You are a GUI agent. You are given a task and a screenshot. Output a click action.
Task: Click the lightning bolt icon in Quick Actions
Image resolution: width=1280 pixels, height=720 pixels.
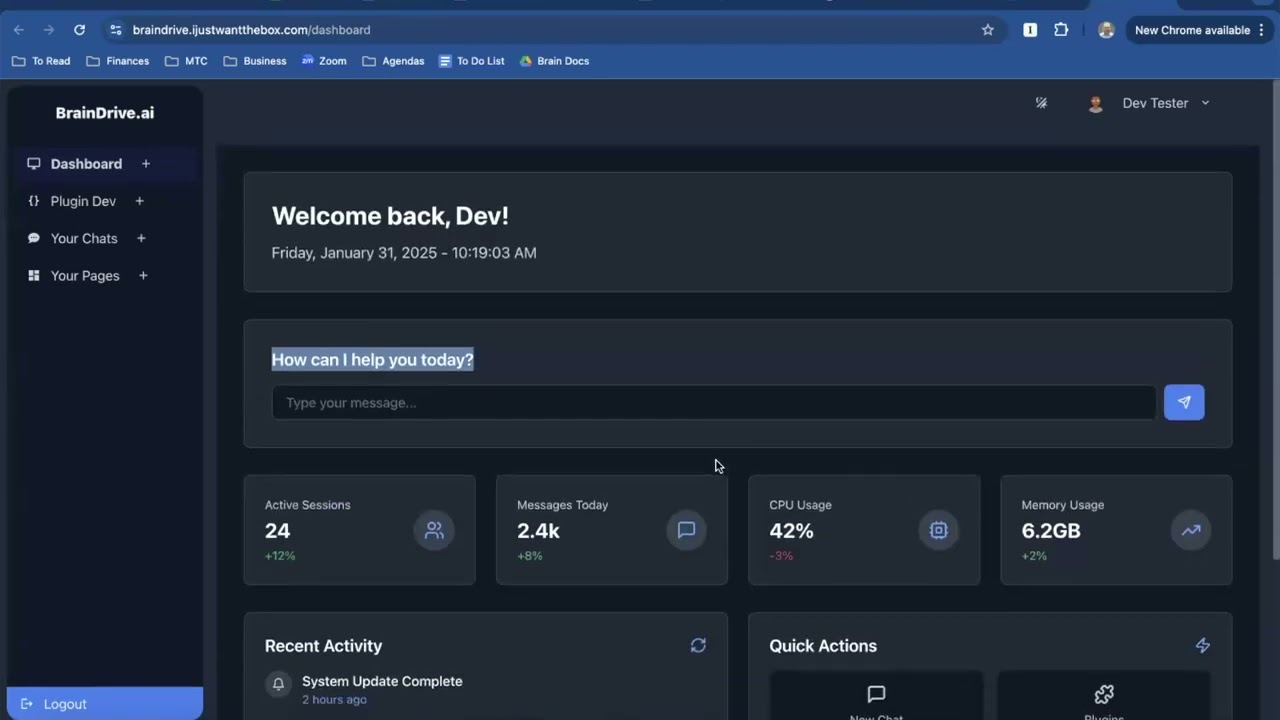[x=1202, y=646]
